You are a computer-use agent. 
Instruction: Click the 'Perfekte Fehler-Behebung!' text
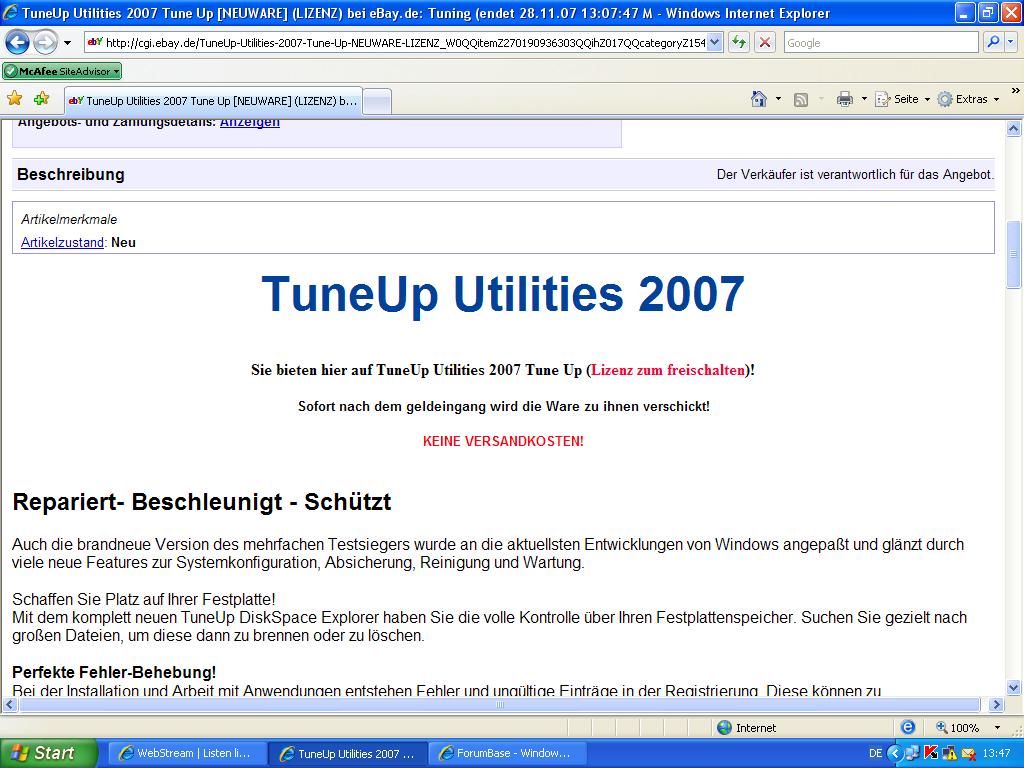(114, 672)
